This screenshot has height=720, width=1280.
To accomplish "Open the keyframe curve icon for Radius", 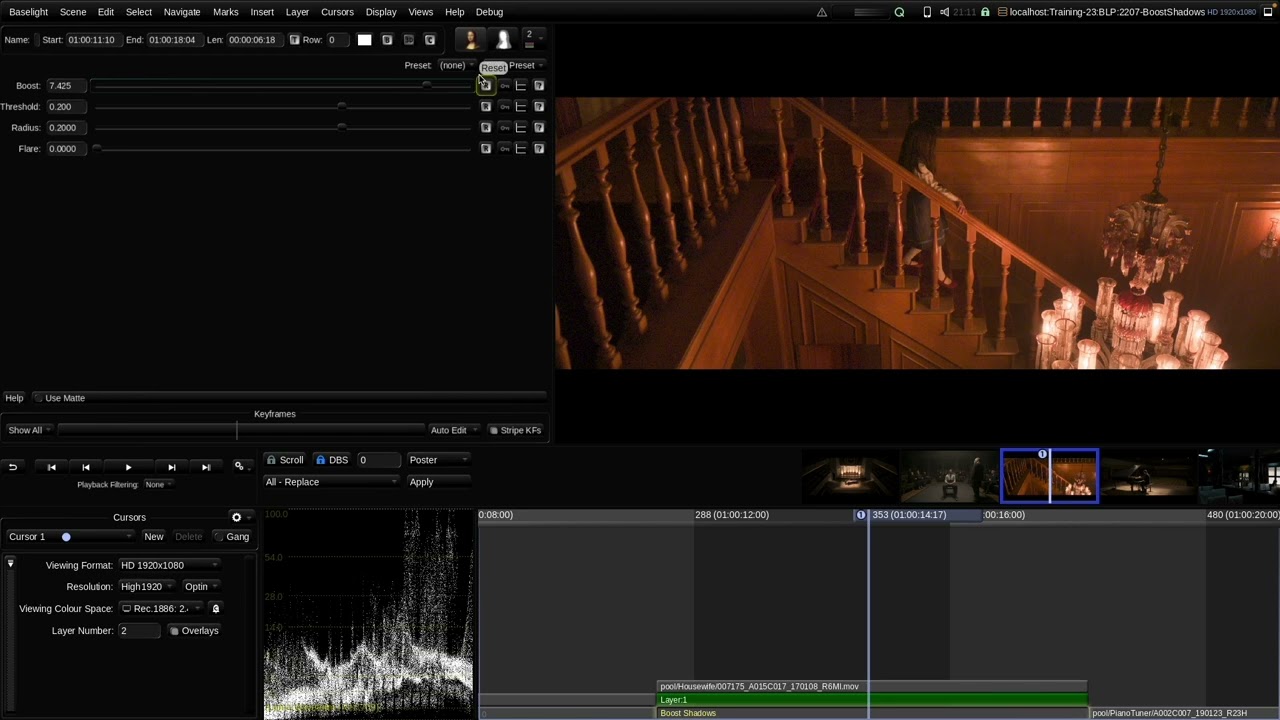I will tap(521, 128).
